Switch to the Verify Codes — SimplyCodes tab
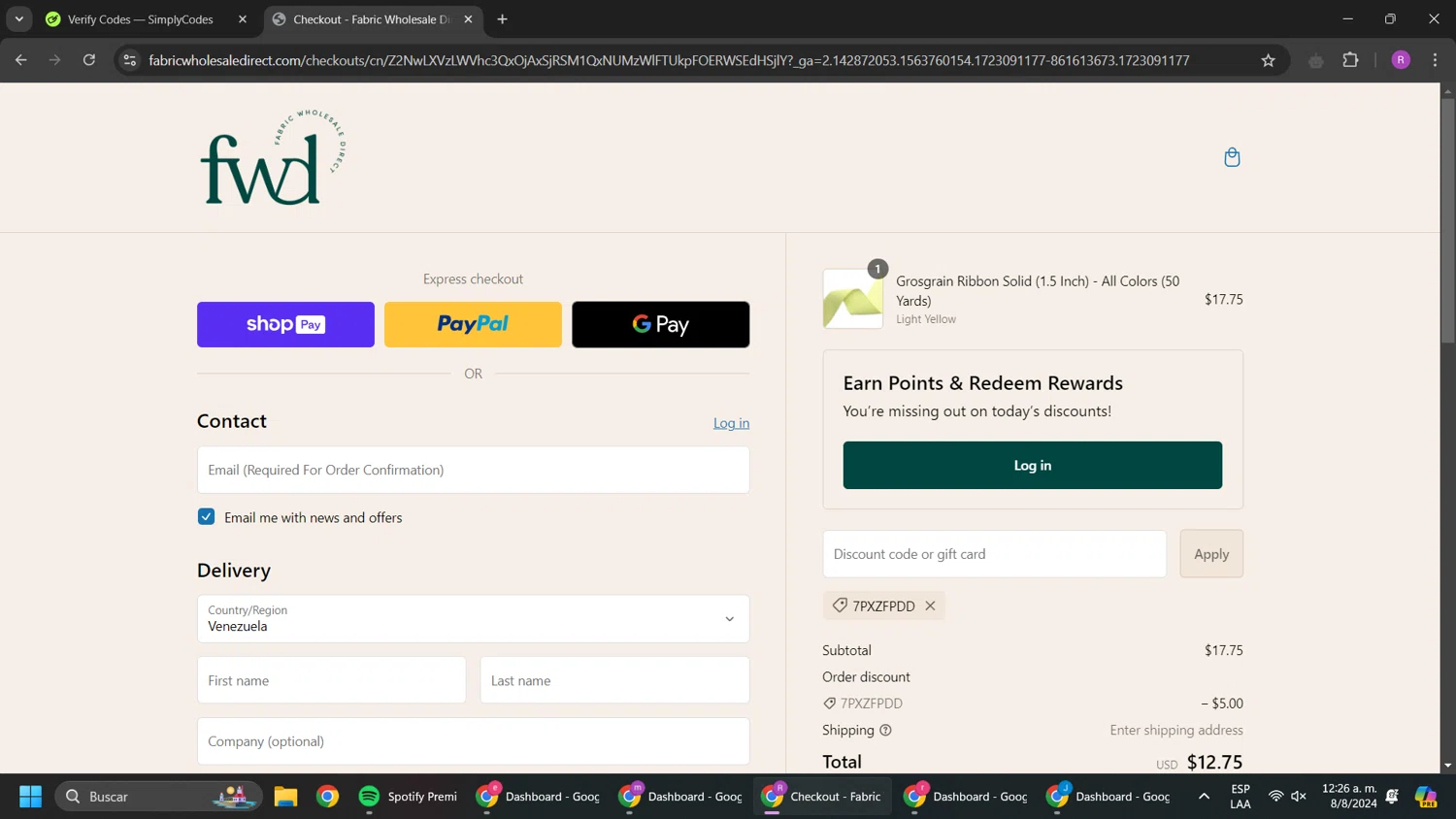The height and width of the screenshot is (819, 1456). pyautogui.click(x=140, y=19)
